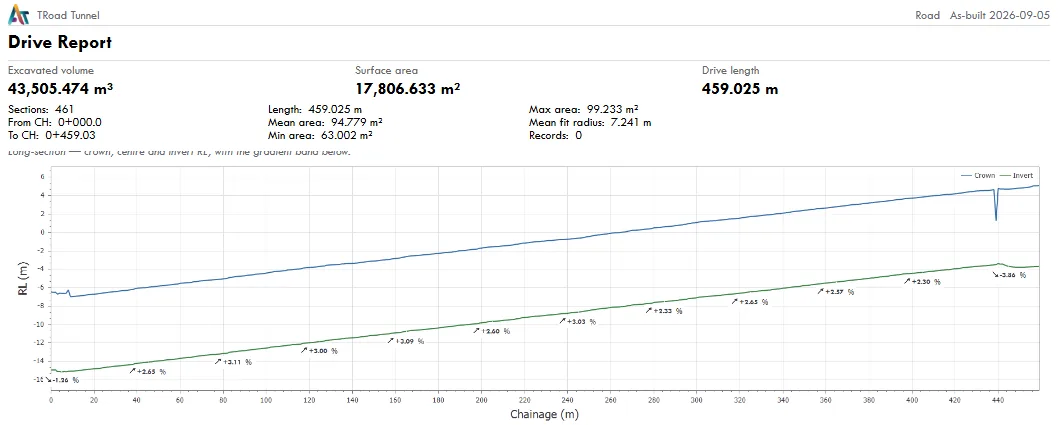Select the excavated volume value 43,505.474 m³
Image resolution: width=1058 pixels, height=425 pixels.
click(61, 88)
